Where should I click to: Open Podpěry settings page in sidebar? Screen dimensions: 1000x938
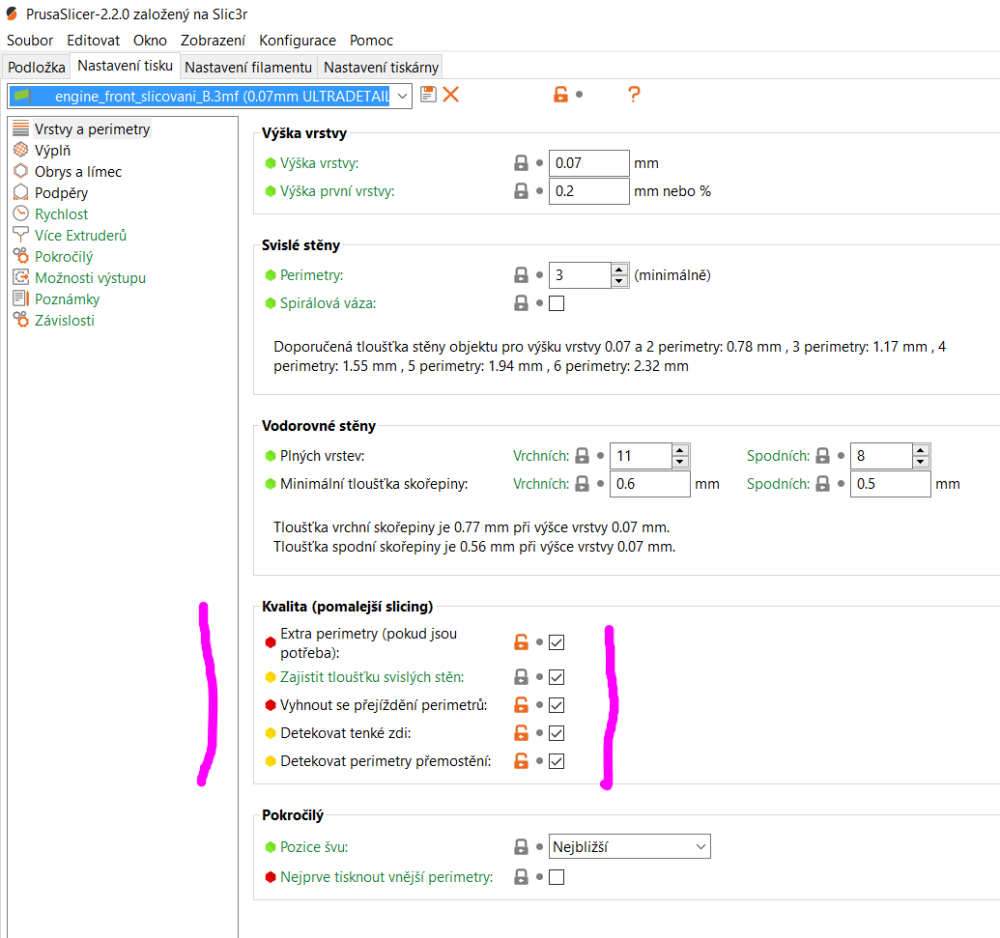click(61, 193)
